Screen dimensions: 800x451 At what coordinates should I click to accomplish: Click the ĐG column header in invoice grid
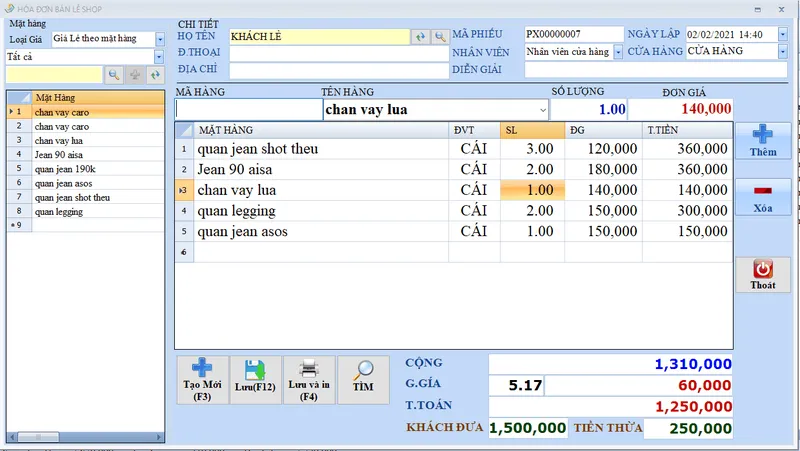coord(603,130)
